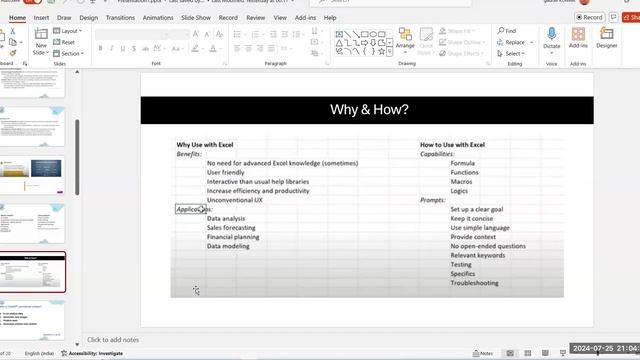Toggle text Shadow formatting
Viewport: 640px width, 360px height.
point(134,49)
